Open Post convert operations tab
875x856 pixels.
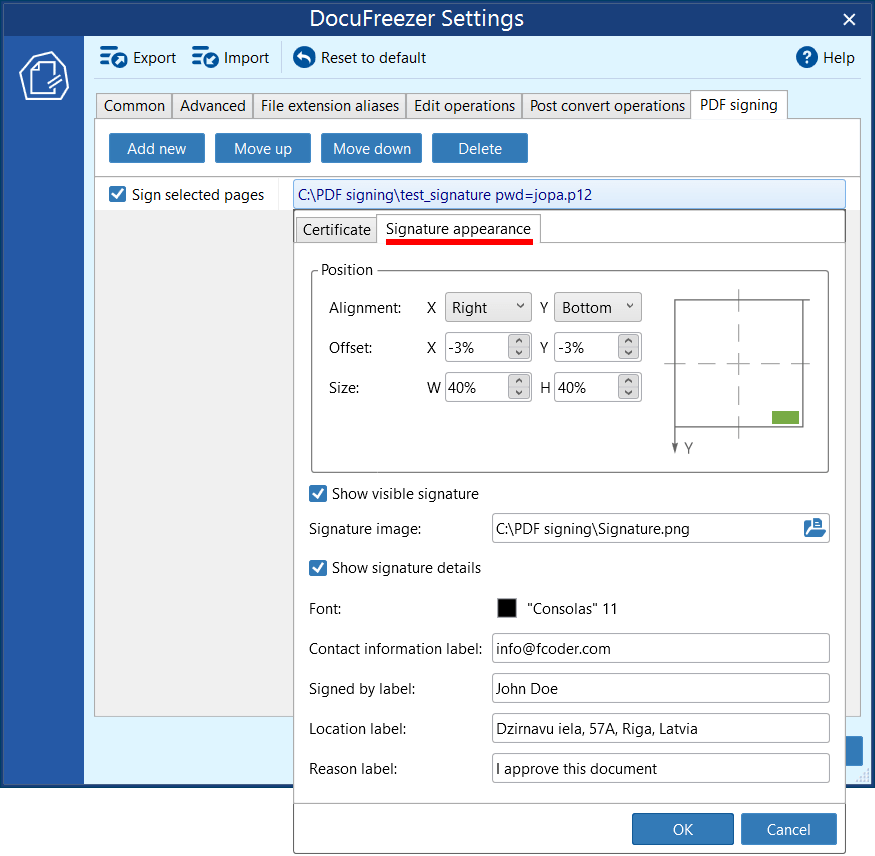607,105
